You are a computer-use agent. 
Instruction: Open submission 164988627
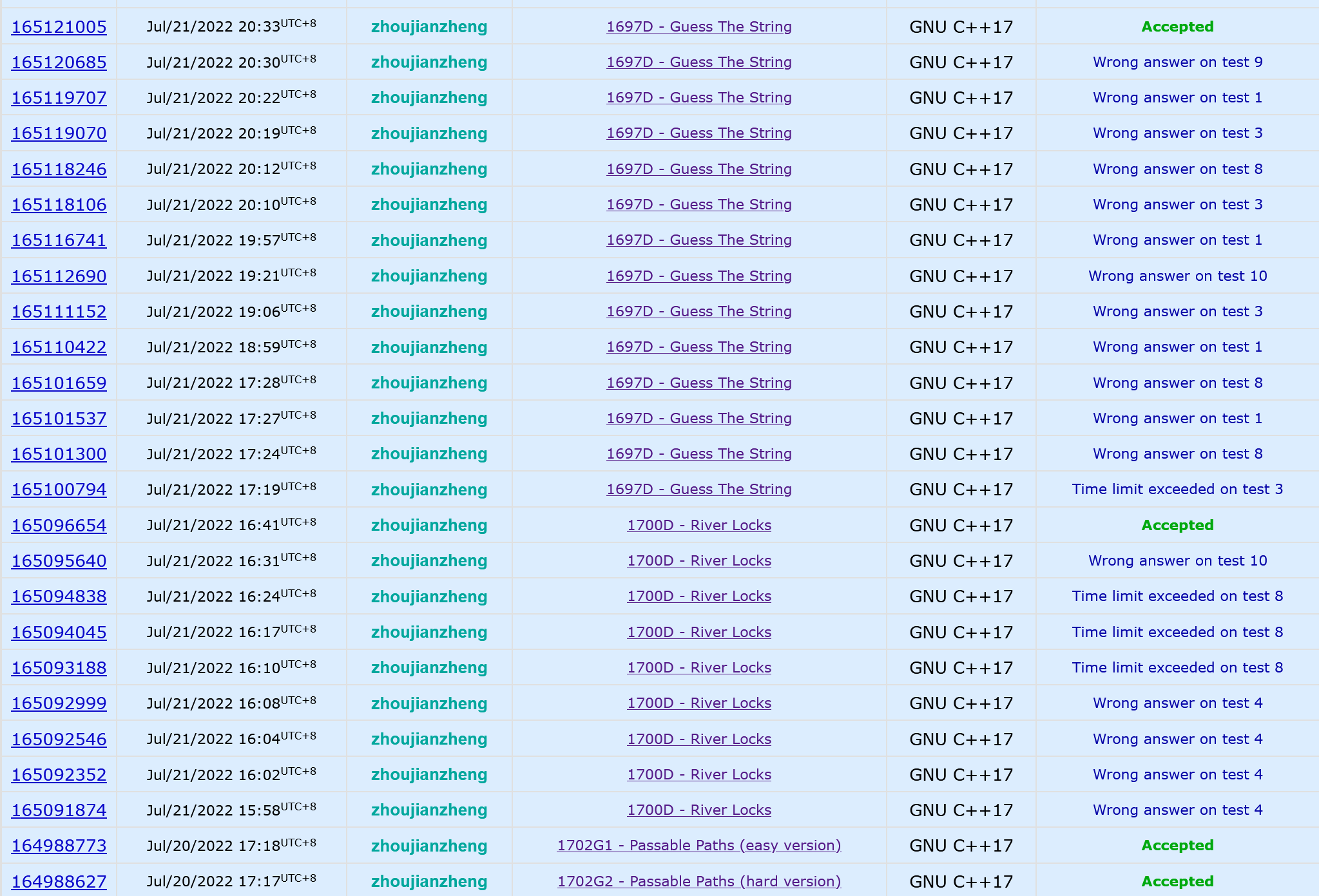pos(59,881)
